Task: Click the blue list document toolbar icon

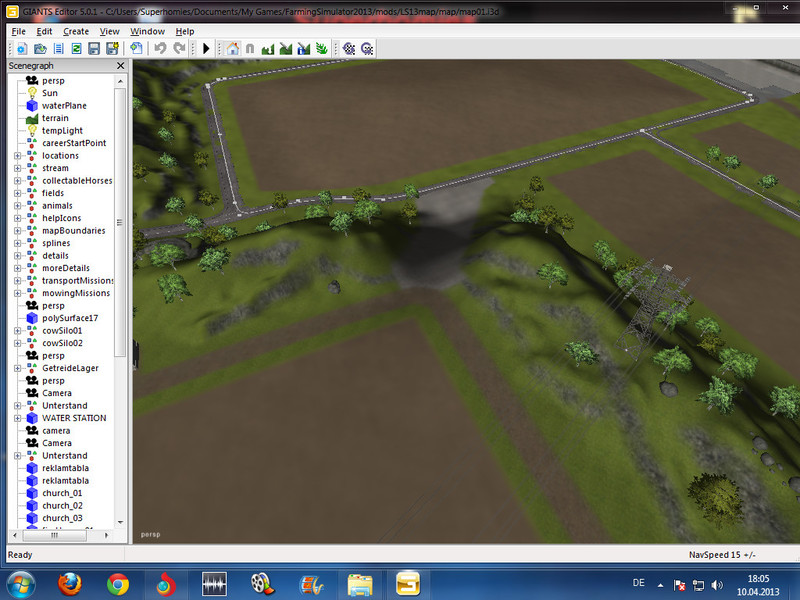Action: coord(59,49)
